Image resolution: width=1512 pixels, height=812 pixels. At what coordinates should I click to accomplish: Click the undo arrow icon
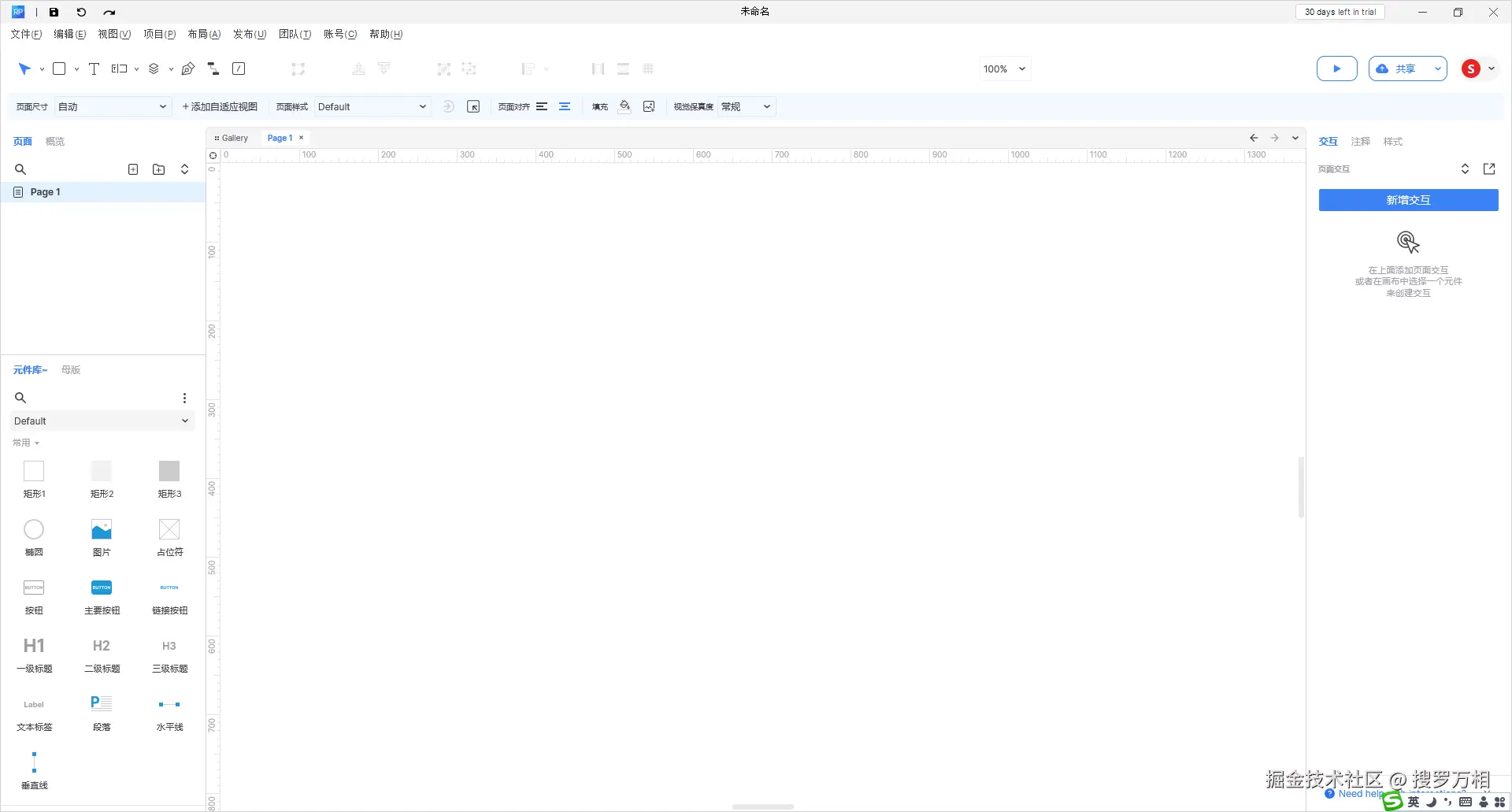81,12
